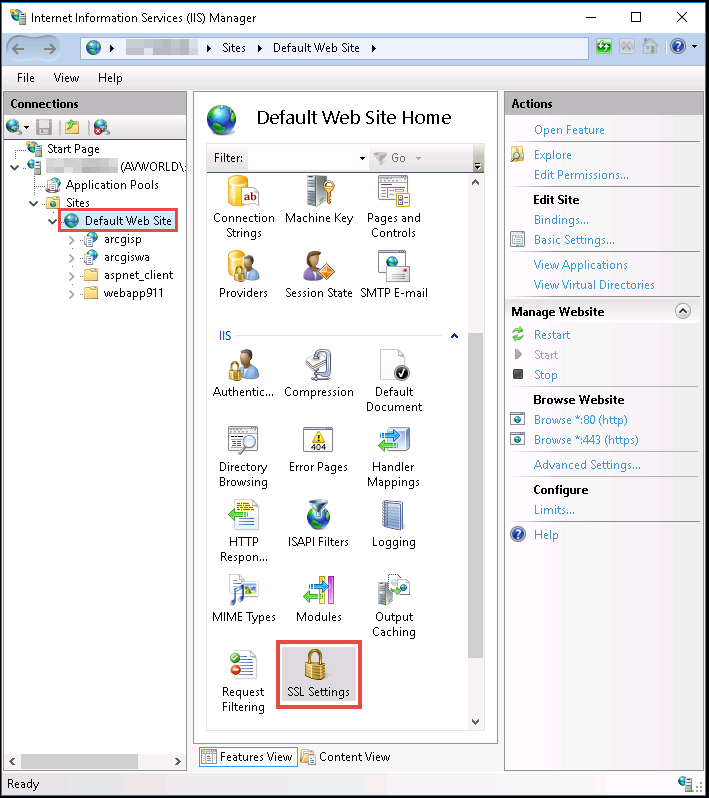Click the Save icon in Connections toolbar
The height and width of the screenshot is (798, 709).
click(x=44, y=127)
